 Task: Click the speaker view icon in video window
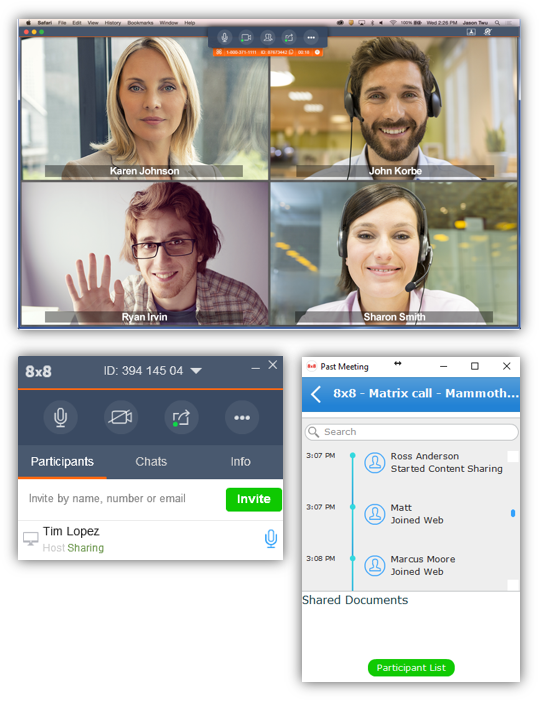[488, 32]
